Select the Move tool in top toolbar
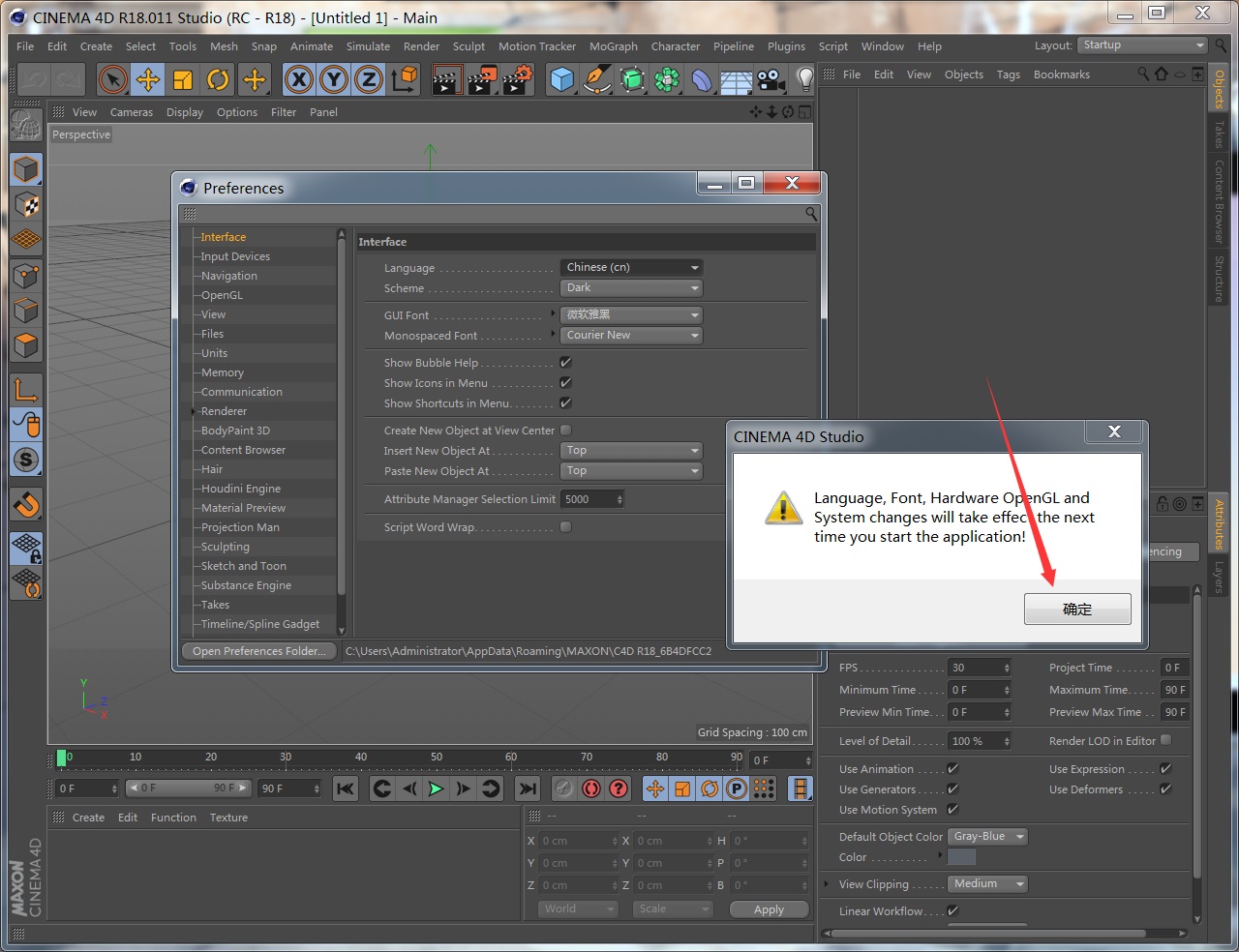 (148, 79)
